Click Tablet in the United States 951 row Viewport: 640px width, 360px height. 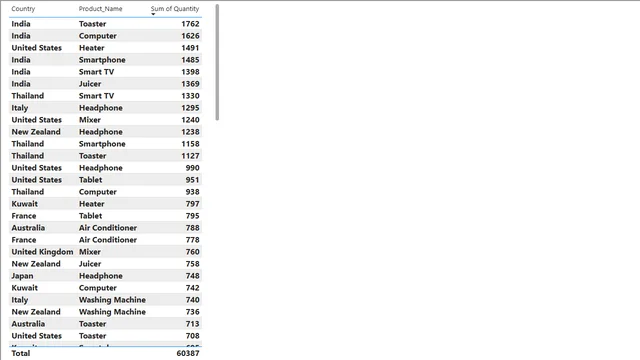91,180
